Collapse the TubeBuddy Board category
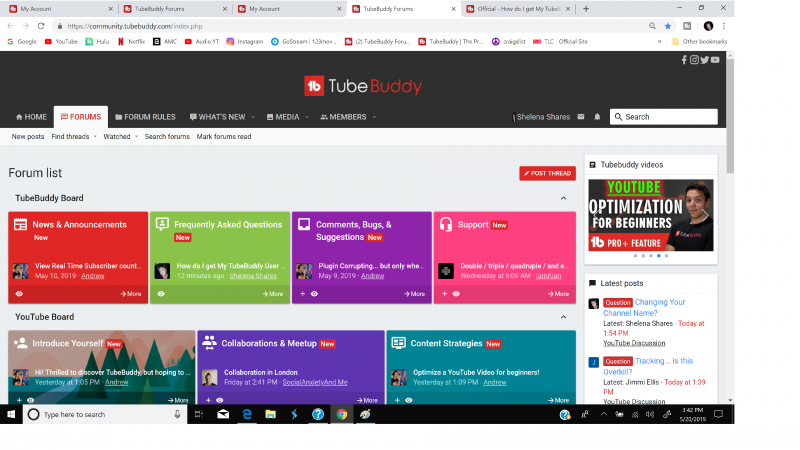This screenshot has height=450, width=800. (563, 198)
